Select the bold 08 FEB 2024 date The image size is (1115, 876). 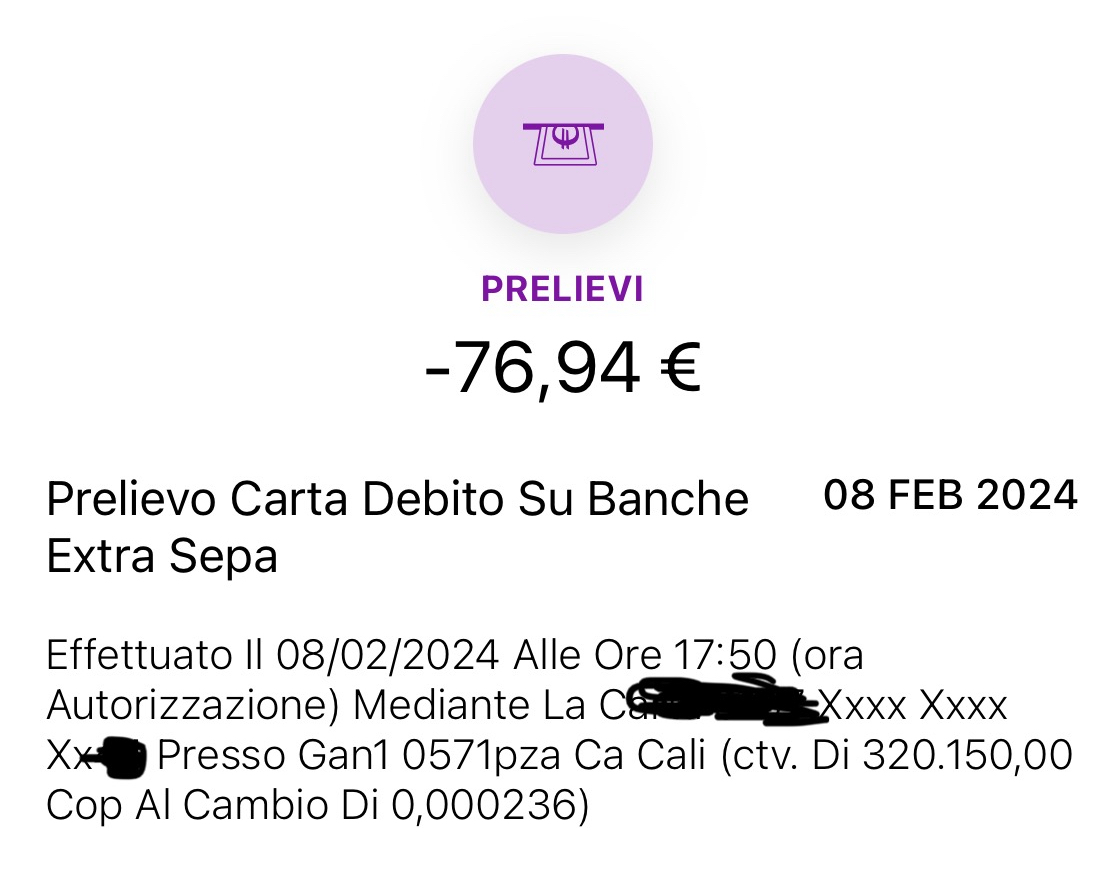tap(950, 496)
